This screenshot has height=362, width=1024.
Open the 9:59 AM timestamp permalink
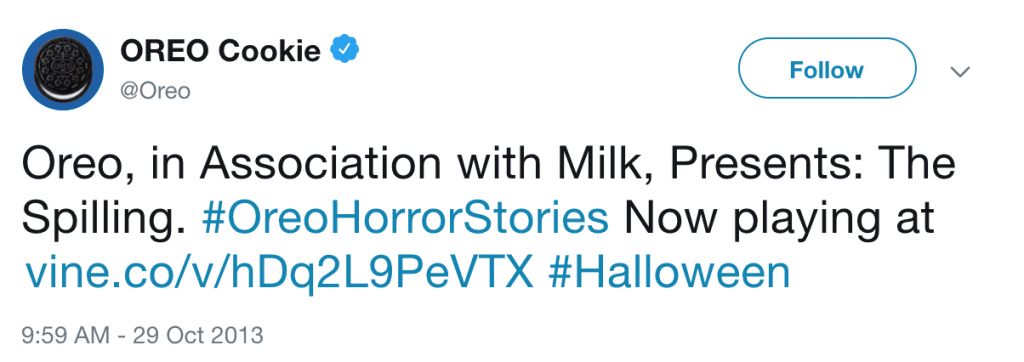coord(65,336)
